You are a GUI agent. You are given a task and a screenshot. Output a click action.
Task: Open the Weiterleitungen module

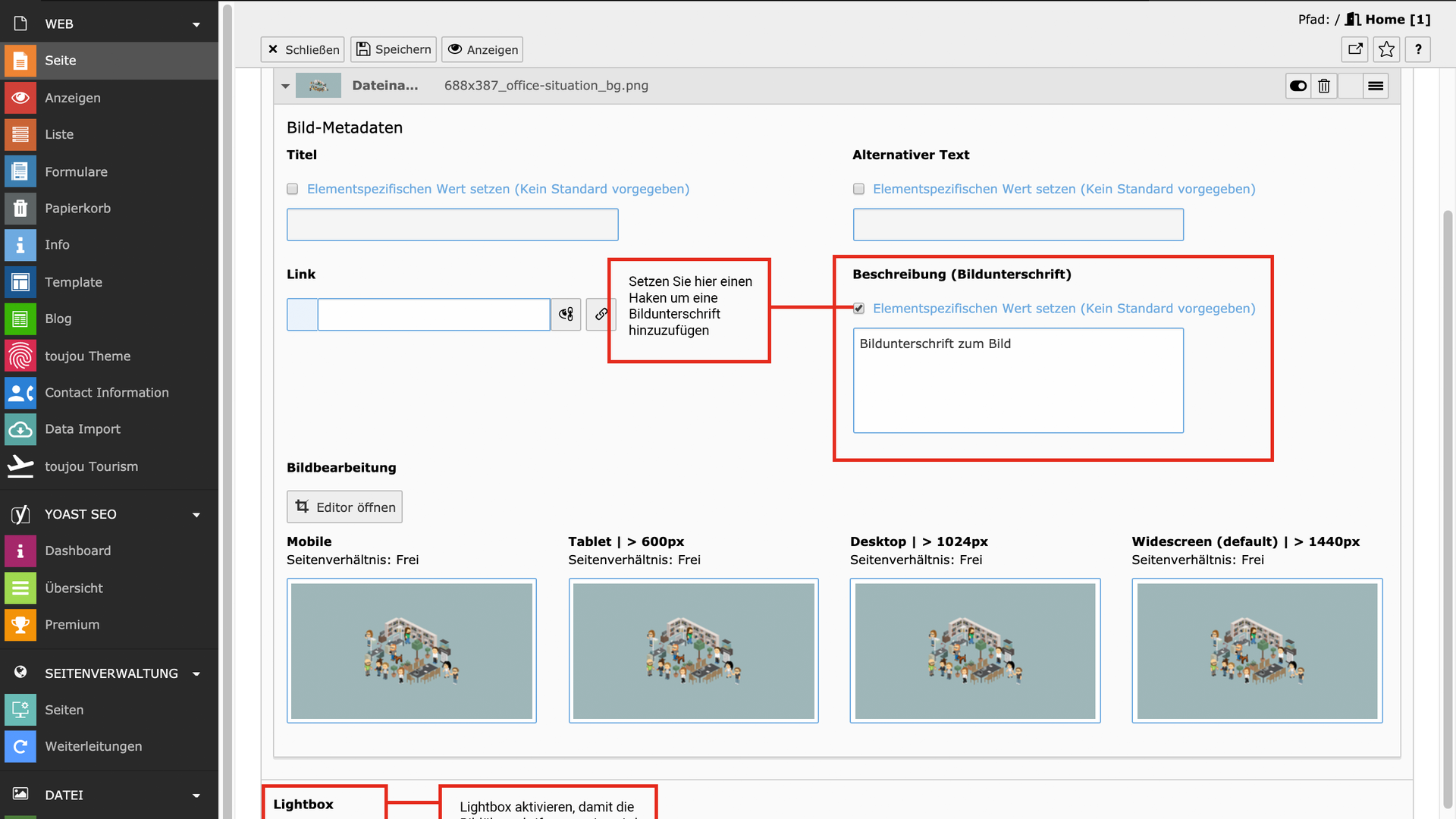[93, 746]
